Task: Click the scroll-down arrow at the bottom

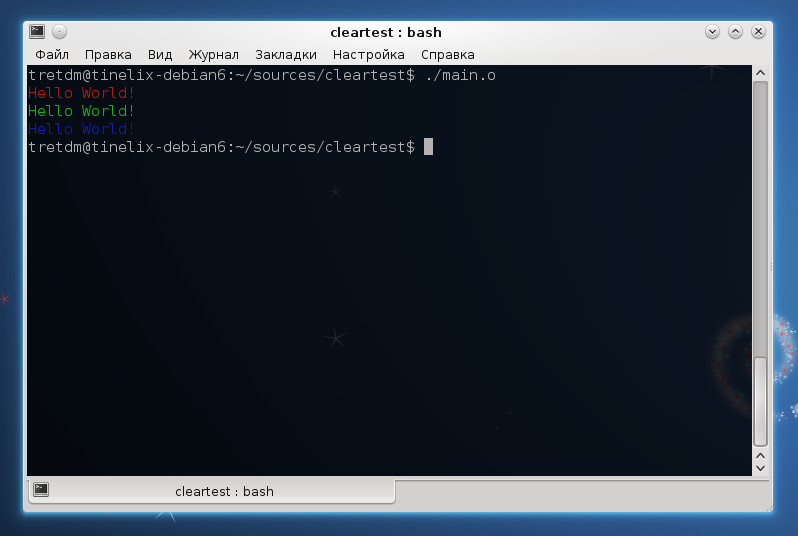Action: click(760, 468)
